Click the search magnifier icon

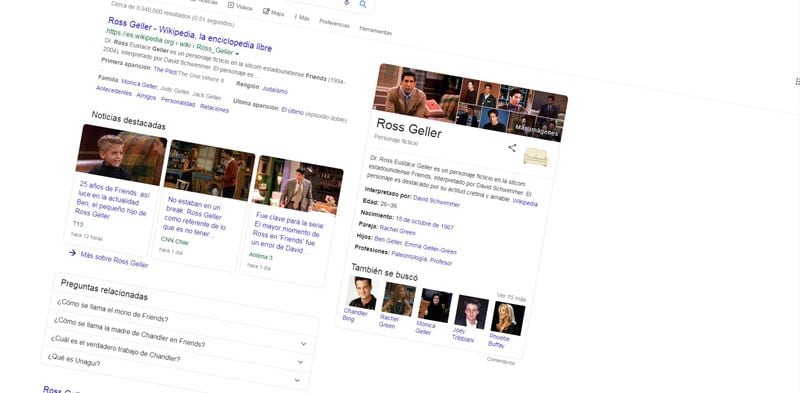click(x=363, y=4)
